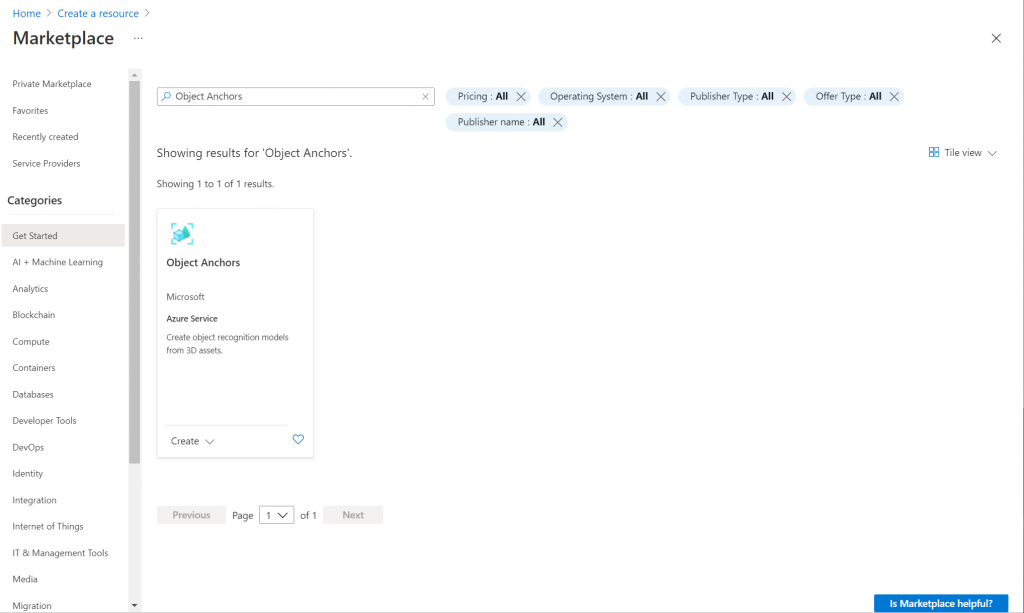Screen dimensions: 1024x613
Task: Remove the Publisher name: All filter
Action: (x=559, y=121)
